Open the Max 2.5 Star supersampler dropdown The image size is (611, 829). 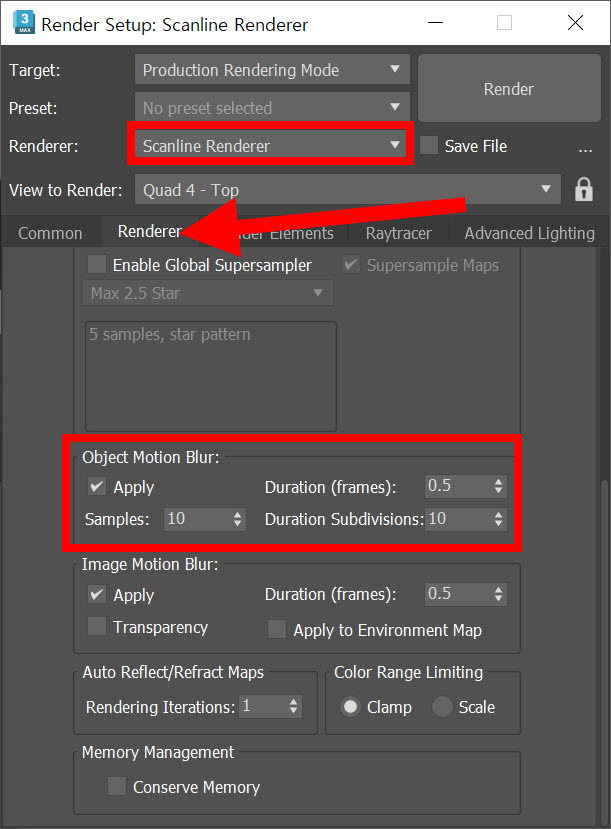[x=208, y=293]
